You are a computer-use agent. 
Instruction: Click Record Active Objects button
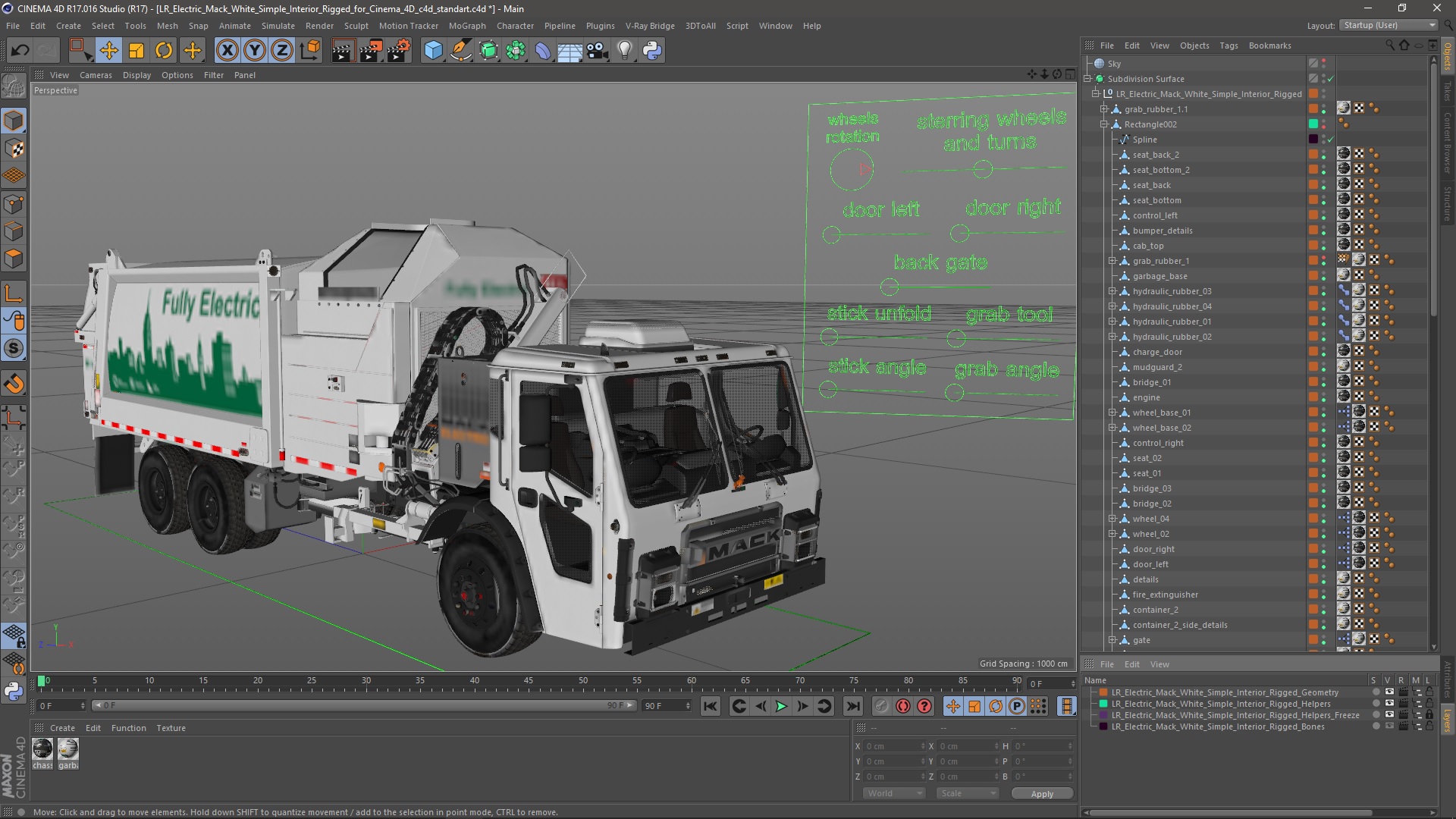pos(881,706)
